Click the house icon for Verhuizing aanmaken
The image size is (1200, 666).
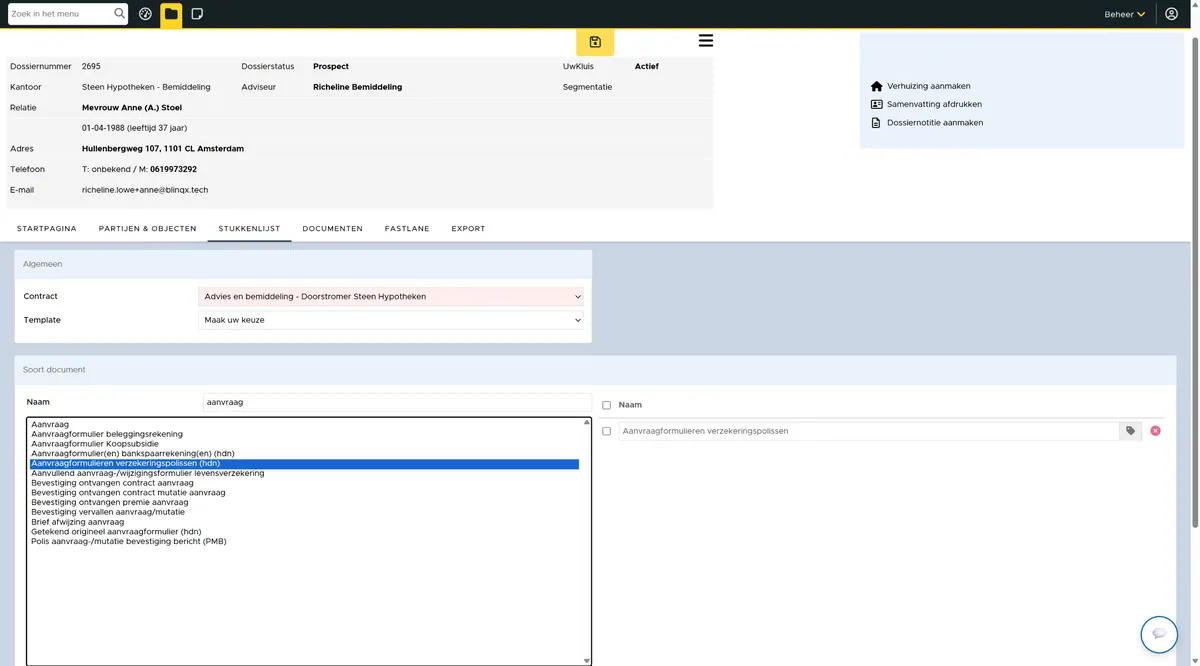[877, 86]
